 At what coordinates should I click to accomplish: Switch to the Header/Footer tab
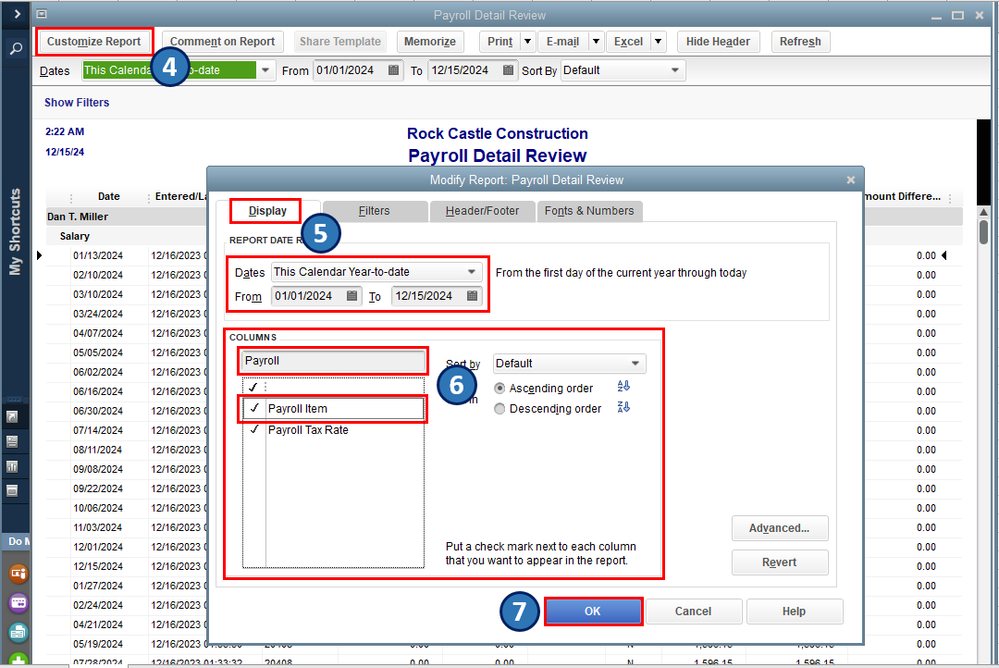[x=482, y=211]
